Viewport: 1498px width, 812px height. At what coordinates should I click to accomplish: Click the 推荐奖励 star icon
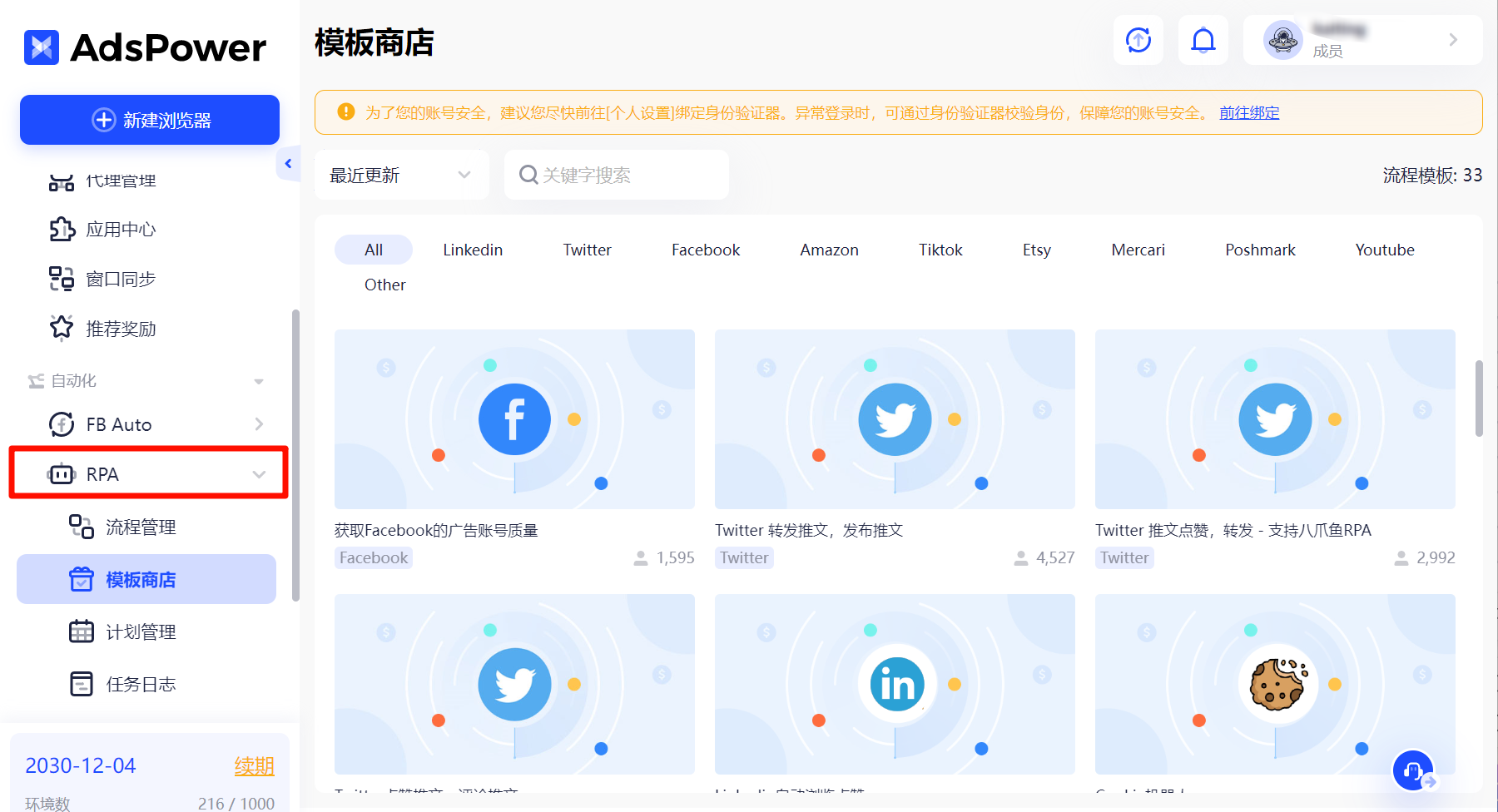click(62, 328)
